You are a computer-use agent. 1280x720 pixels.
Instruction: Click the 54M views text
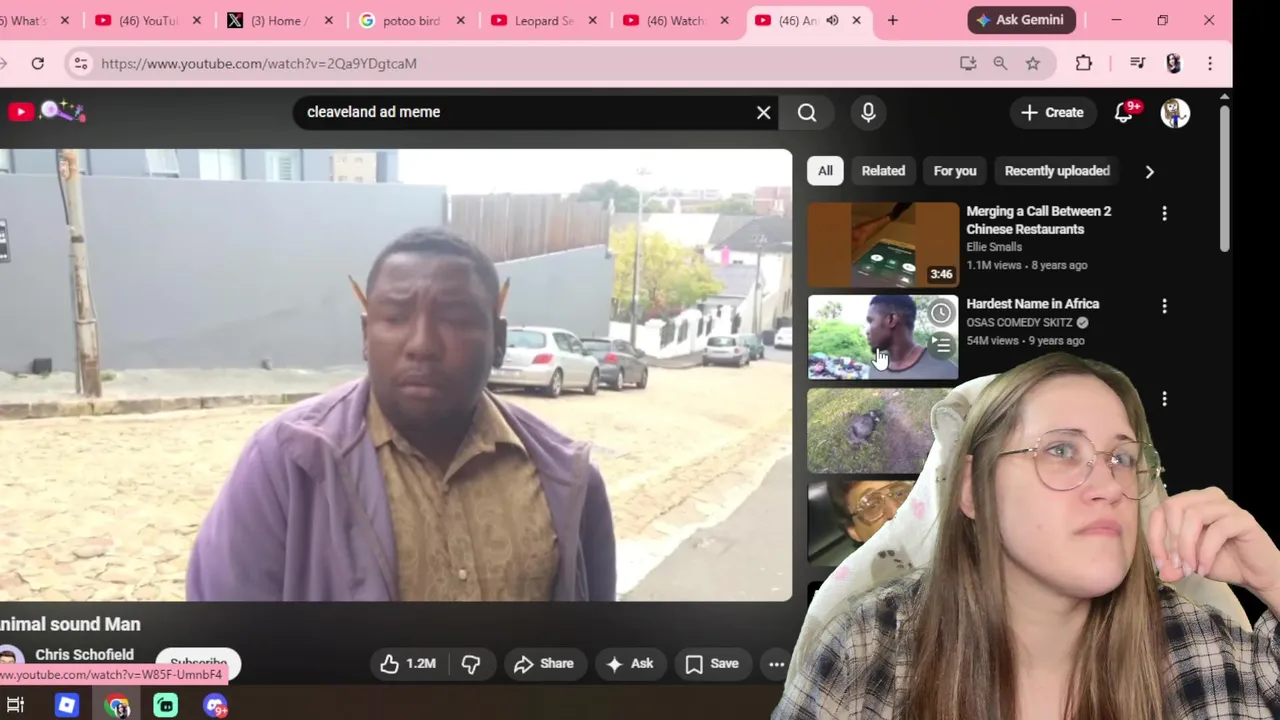[x=992, y=341]
